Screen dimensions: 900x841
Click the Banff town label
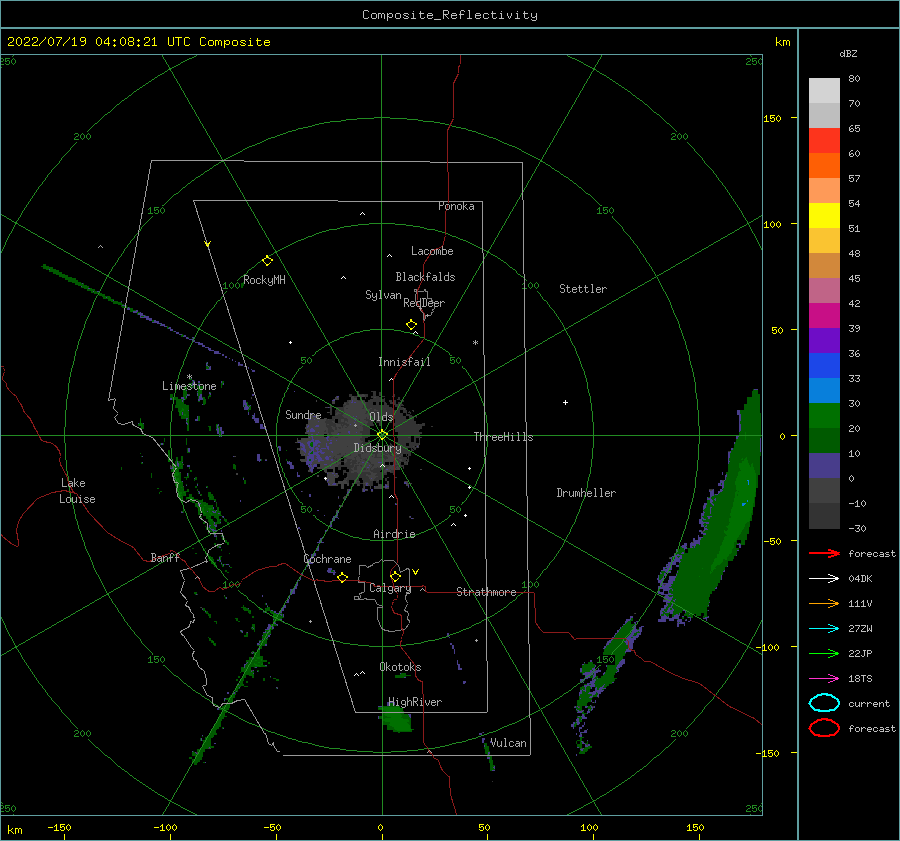(x=165, y=557)
